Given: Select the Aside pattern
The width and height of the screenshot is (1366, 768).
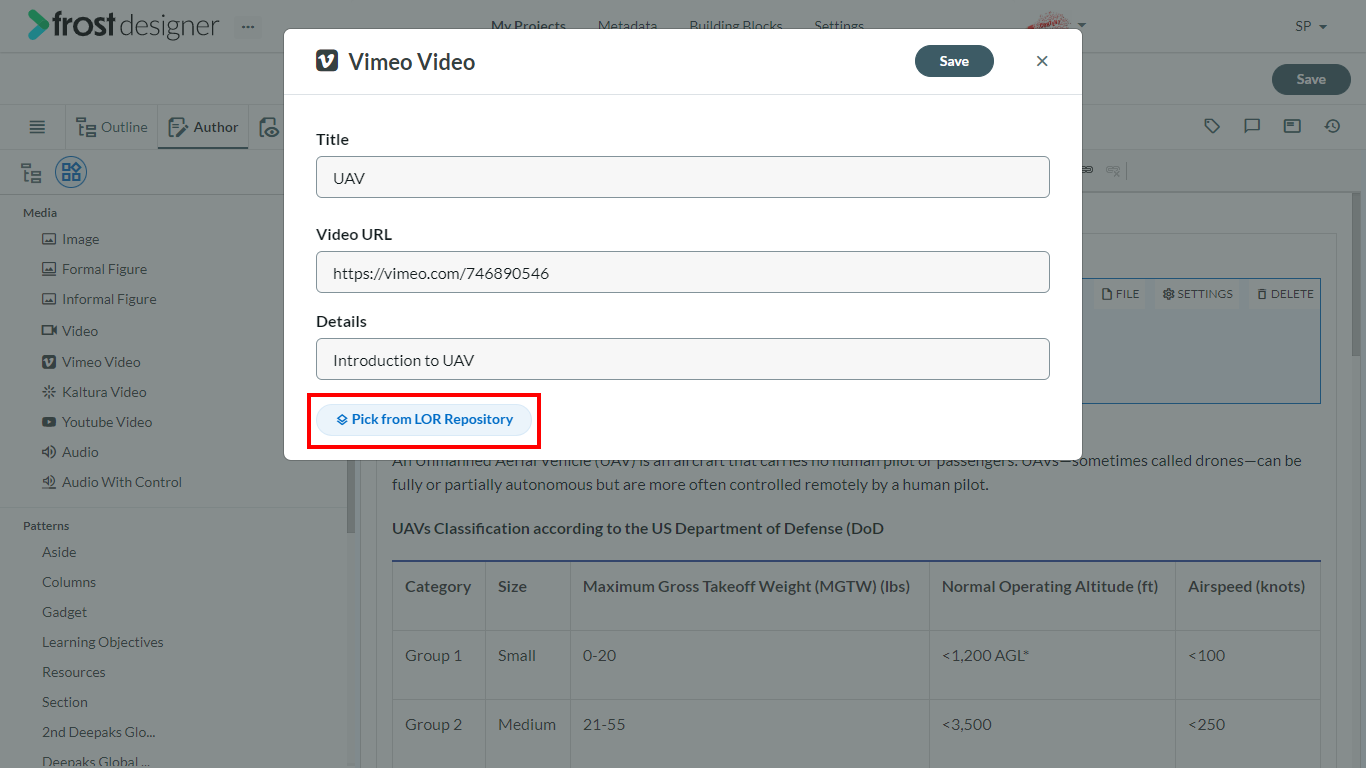Looking at the screenshot, I should pyautogui.click(x=59, y=552).
